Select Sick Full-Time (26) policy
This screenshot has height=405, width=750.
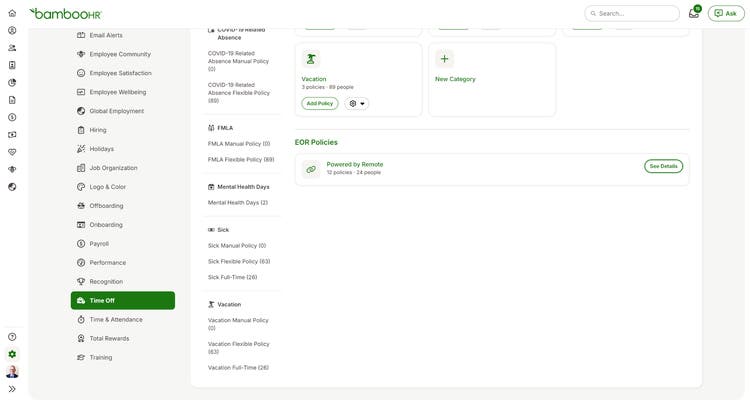tap(232, 277)
